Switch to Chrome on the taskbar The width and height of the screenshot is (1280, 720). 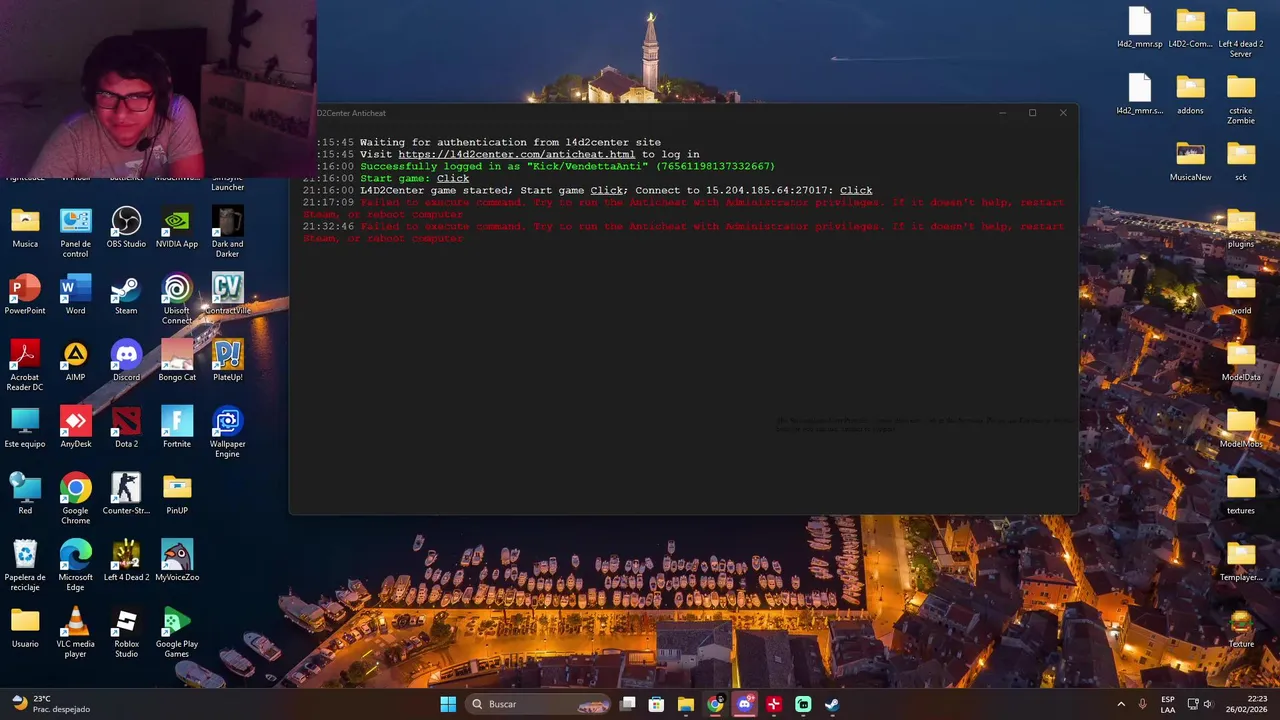715,704
